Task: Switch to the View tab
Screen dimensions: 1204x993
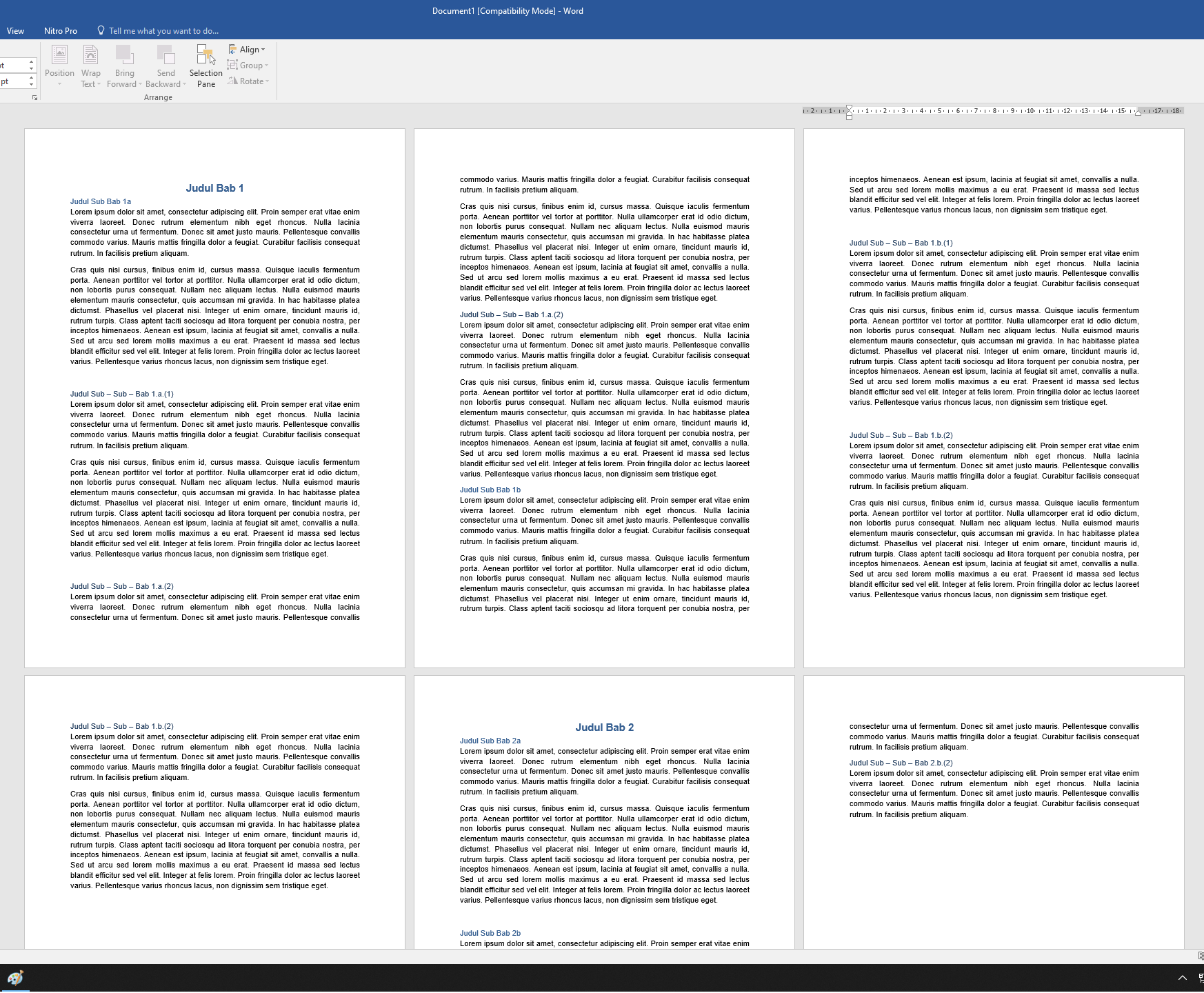Action: click(x=15, y=31)
